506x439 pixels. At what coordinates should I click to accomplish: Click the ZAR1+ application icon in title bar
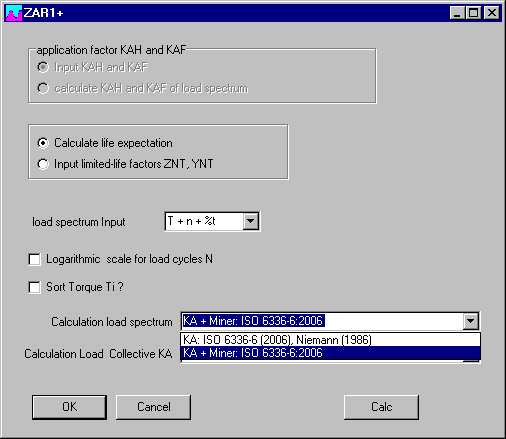tap(14, 13)
